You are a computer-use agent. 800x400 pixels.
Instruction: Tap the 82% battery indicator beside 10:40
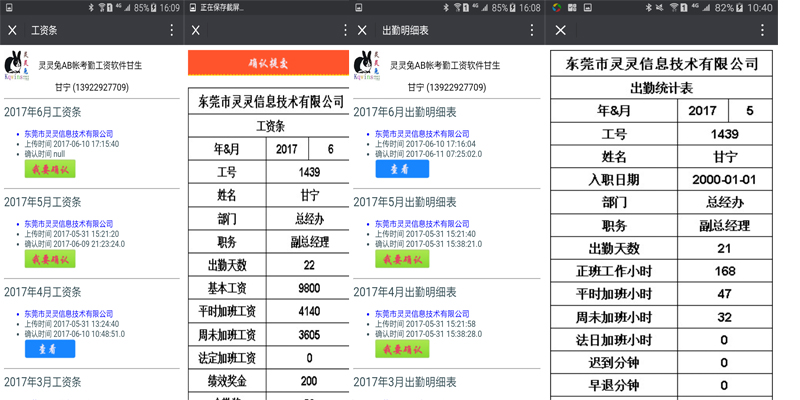tap(731, 8)
